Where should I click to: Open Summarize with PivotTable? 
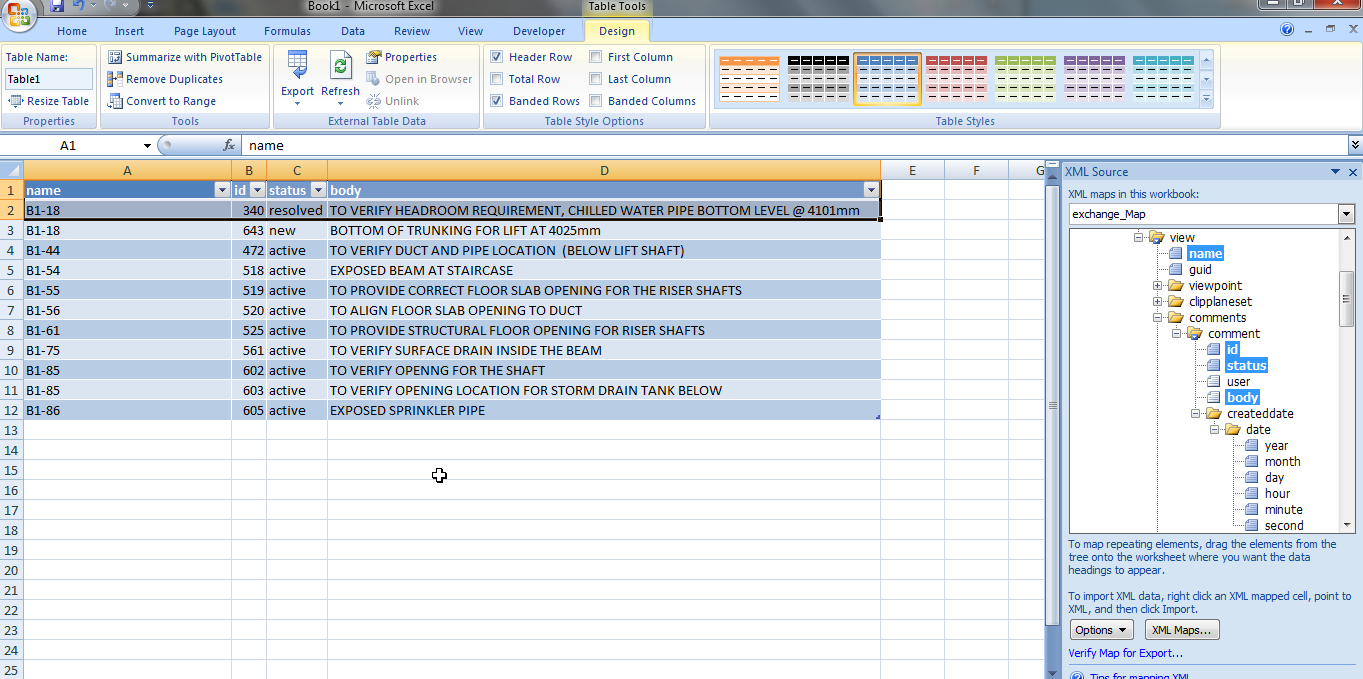coord(184,57)
